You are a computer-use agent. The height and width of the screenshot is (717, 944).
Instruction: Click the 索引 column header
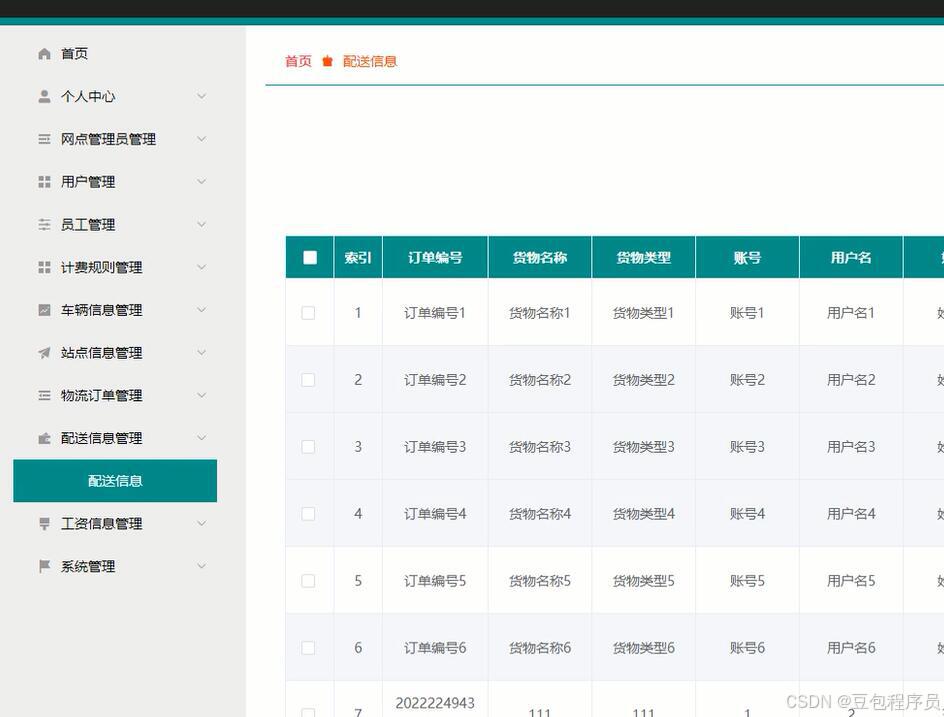(x=358, y=258)
